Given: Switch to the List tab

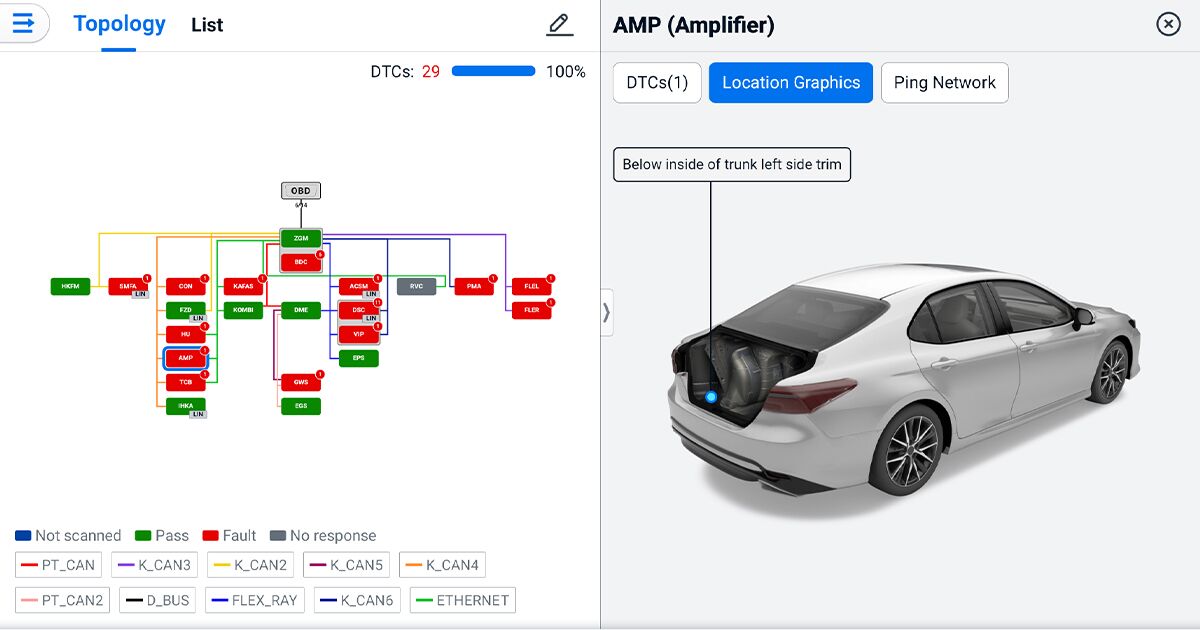Looking at the screenshot, I should [207, 25].
